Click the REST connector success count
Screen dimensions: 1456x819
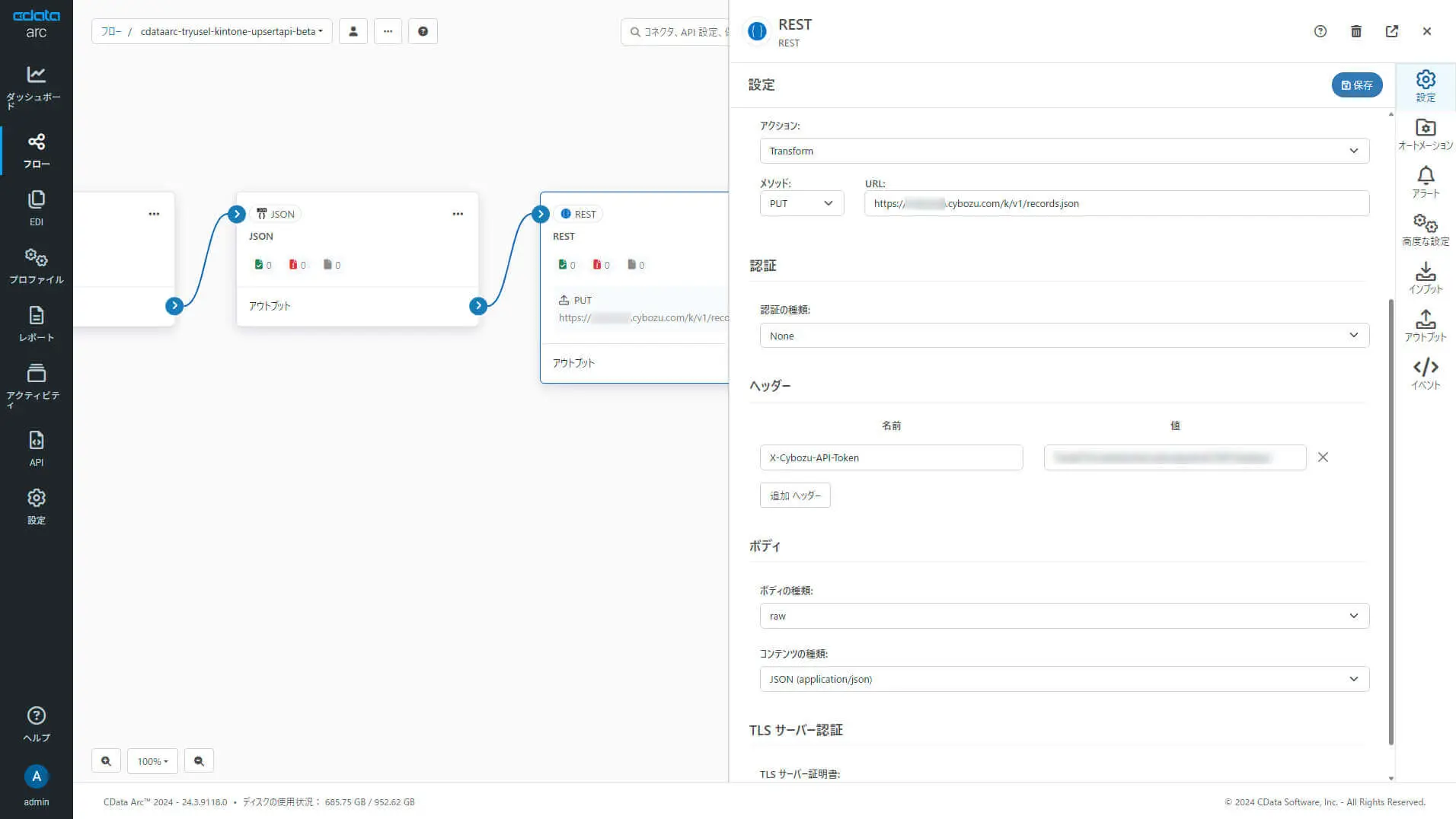tap(567, 265)
